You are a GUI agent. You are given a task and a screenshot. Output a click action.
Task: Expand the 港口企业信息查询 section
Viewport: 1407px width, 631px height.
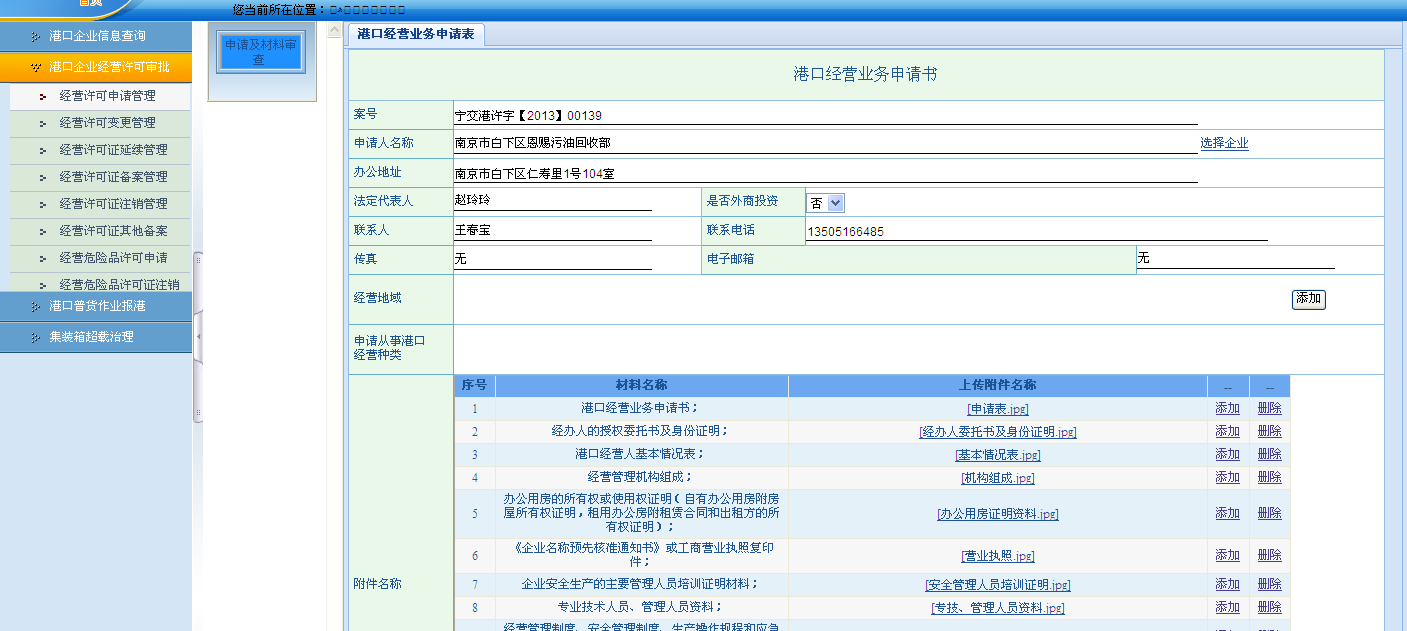pos(96,36)
